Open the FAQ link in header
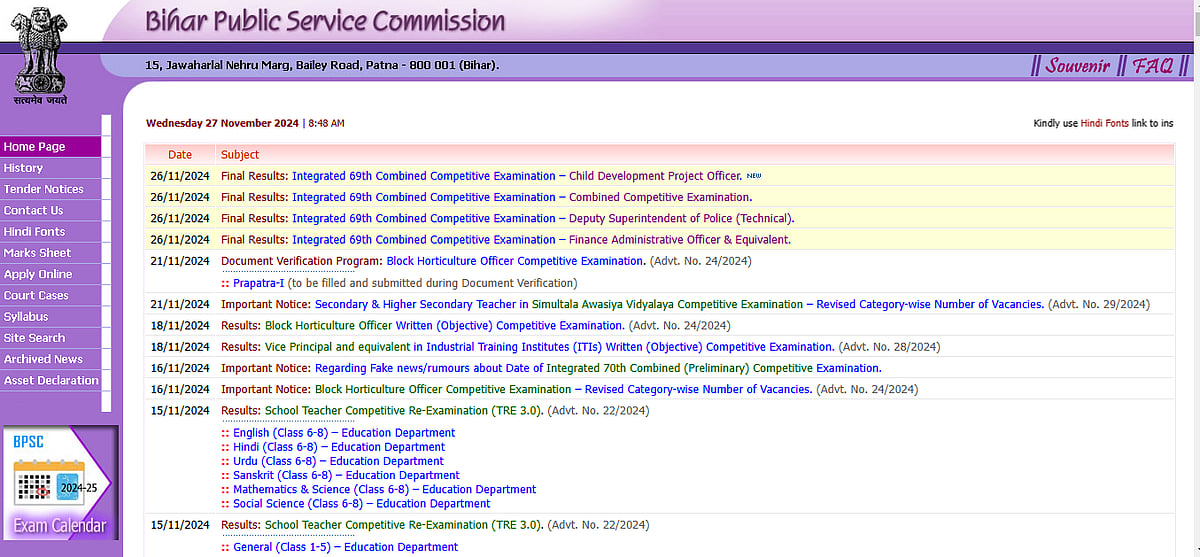 tap(1153, 66)
